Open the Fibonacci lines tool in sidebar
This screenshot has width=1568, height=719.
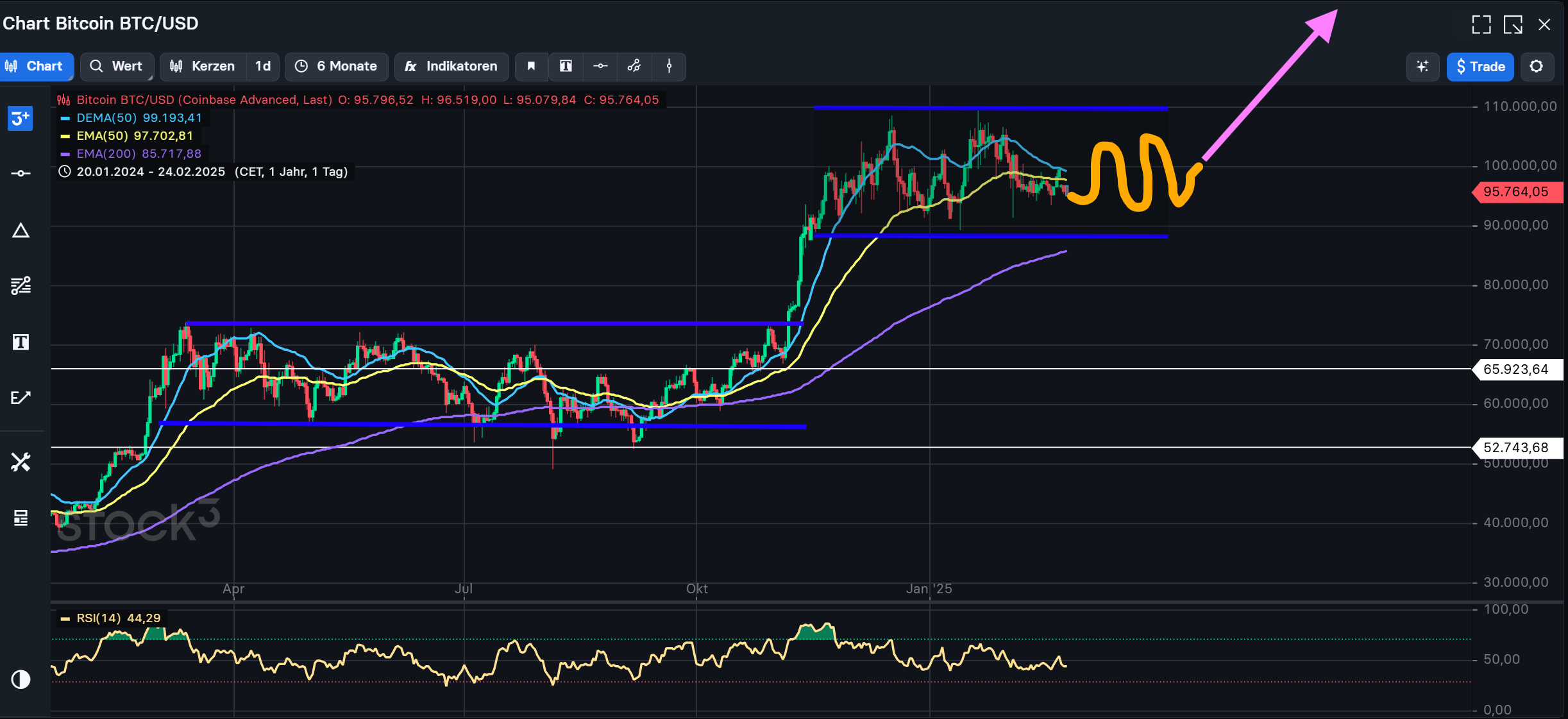point(21,285)
